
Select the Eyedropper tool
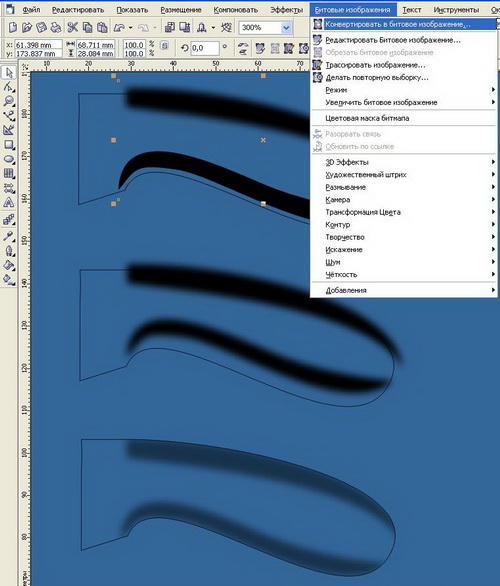(9, 236)
